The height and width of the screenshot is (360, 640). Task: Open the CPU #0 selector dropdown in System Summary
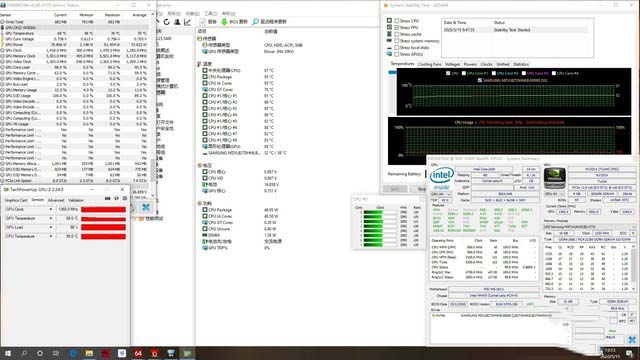tap(441, 194)
